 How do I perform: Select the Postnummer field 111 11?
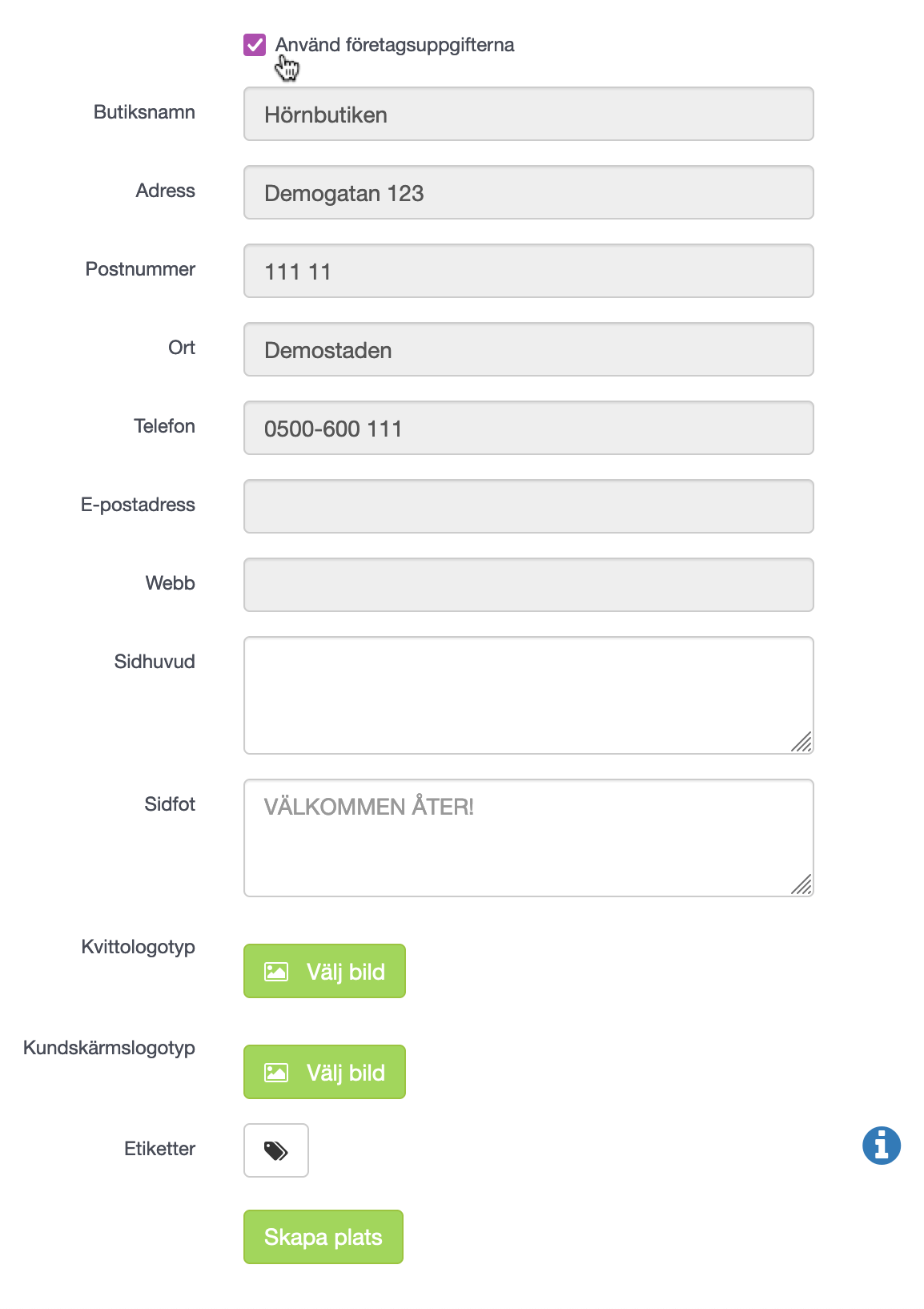pyautogui.click(x=528, y=271)
